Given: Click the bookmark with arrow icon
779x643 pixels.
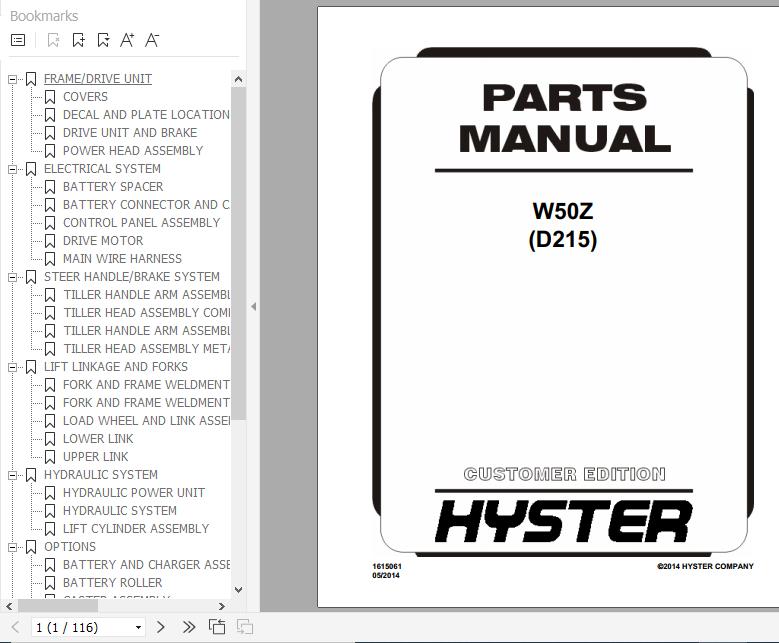Looking at the screenshot, I should 103,40.
